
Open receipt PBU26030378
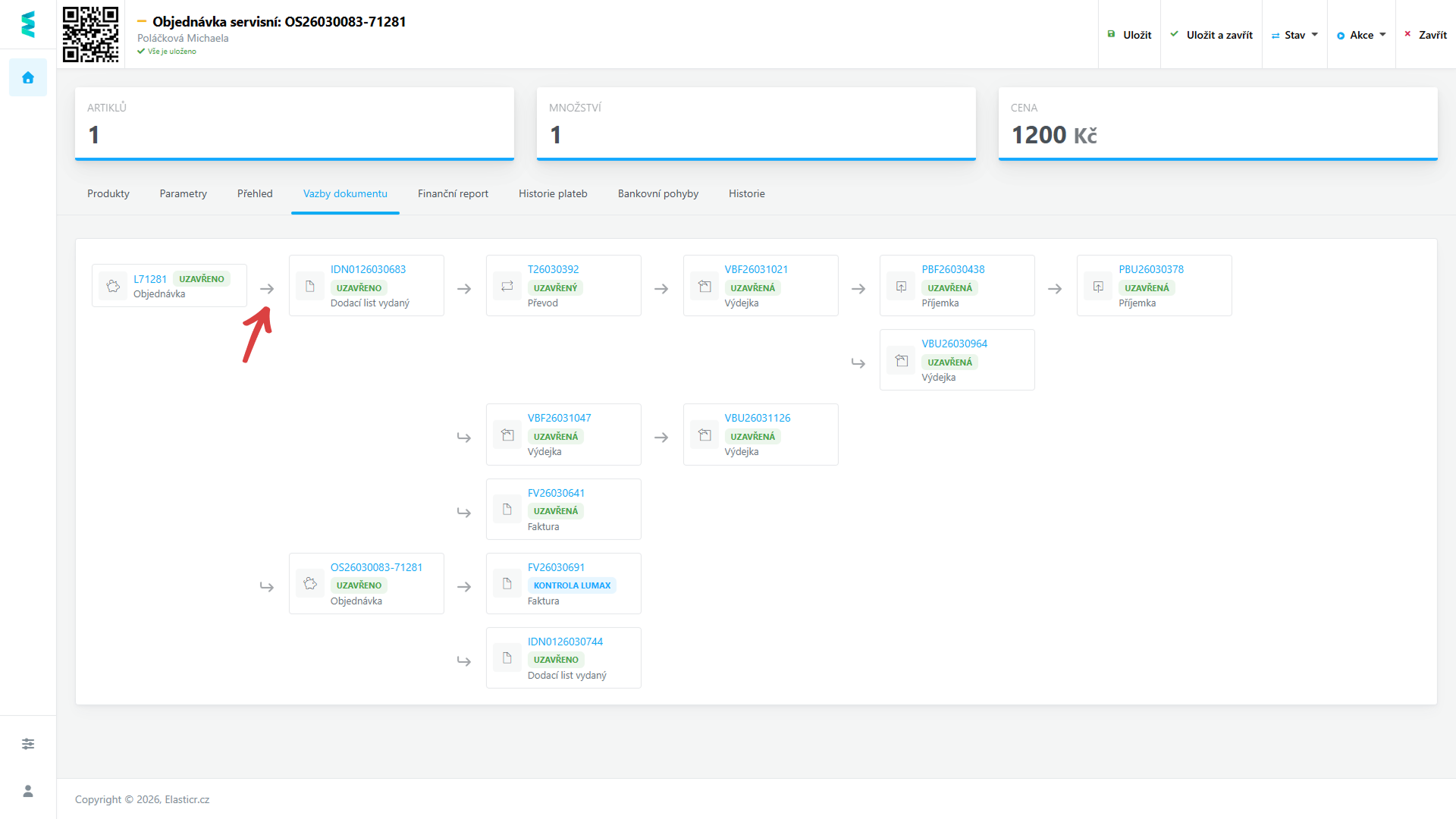click(1151, 269)
